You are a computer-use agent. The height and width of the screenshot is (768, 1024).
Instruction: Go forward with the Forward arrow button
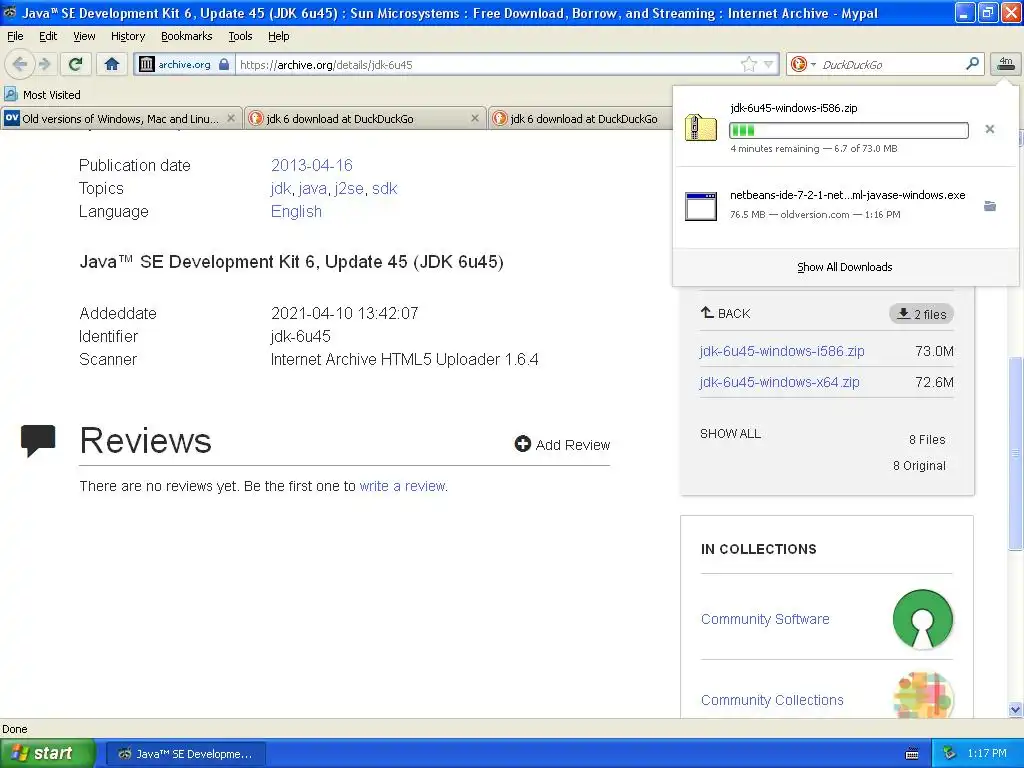tap(45, 64)
